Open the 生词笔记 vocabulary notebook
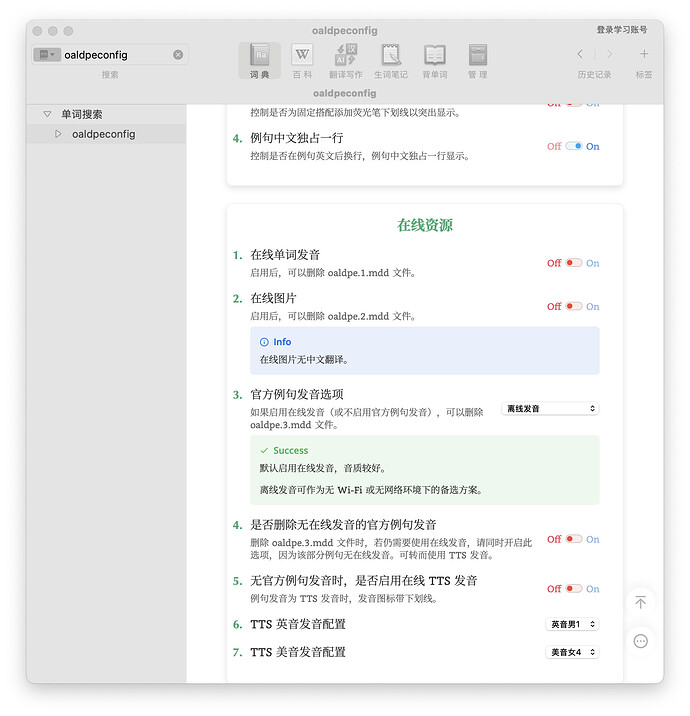Viewport: 690px width, 716px height. click(391, 61)
